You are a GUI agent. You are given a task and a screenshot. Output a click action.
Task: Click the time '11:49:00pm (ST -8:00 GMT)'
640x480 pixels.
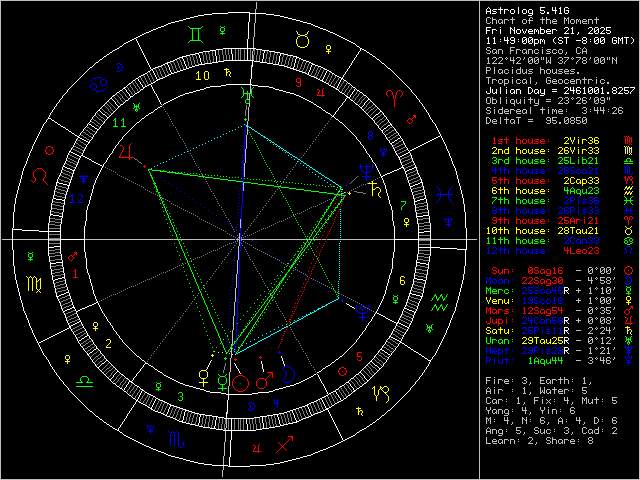tap(560, 41)
